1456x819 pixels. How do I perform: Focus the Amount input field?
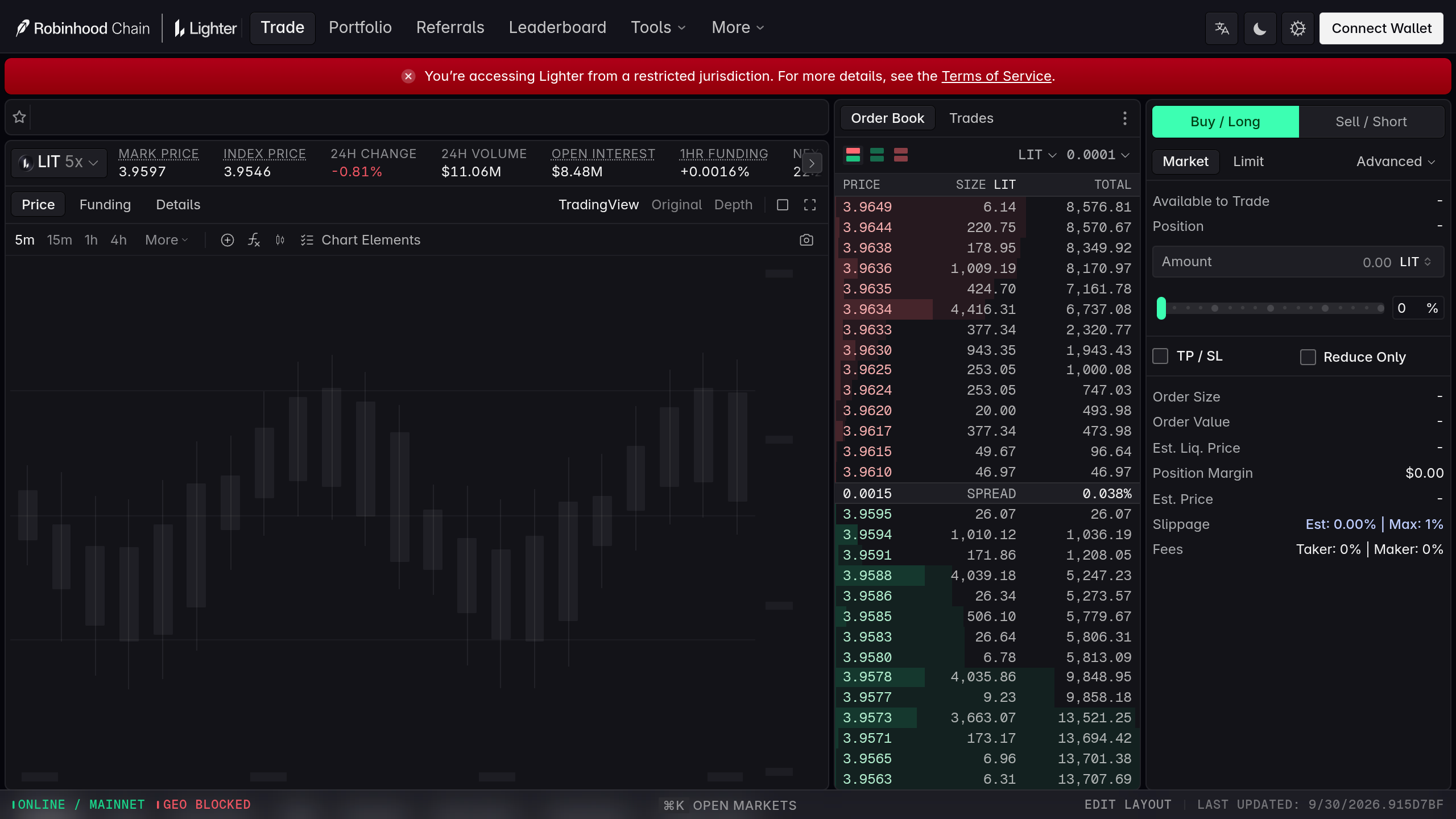pos(1298,262)
